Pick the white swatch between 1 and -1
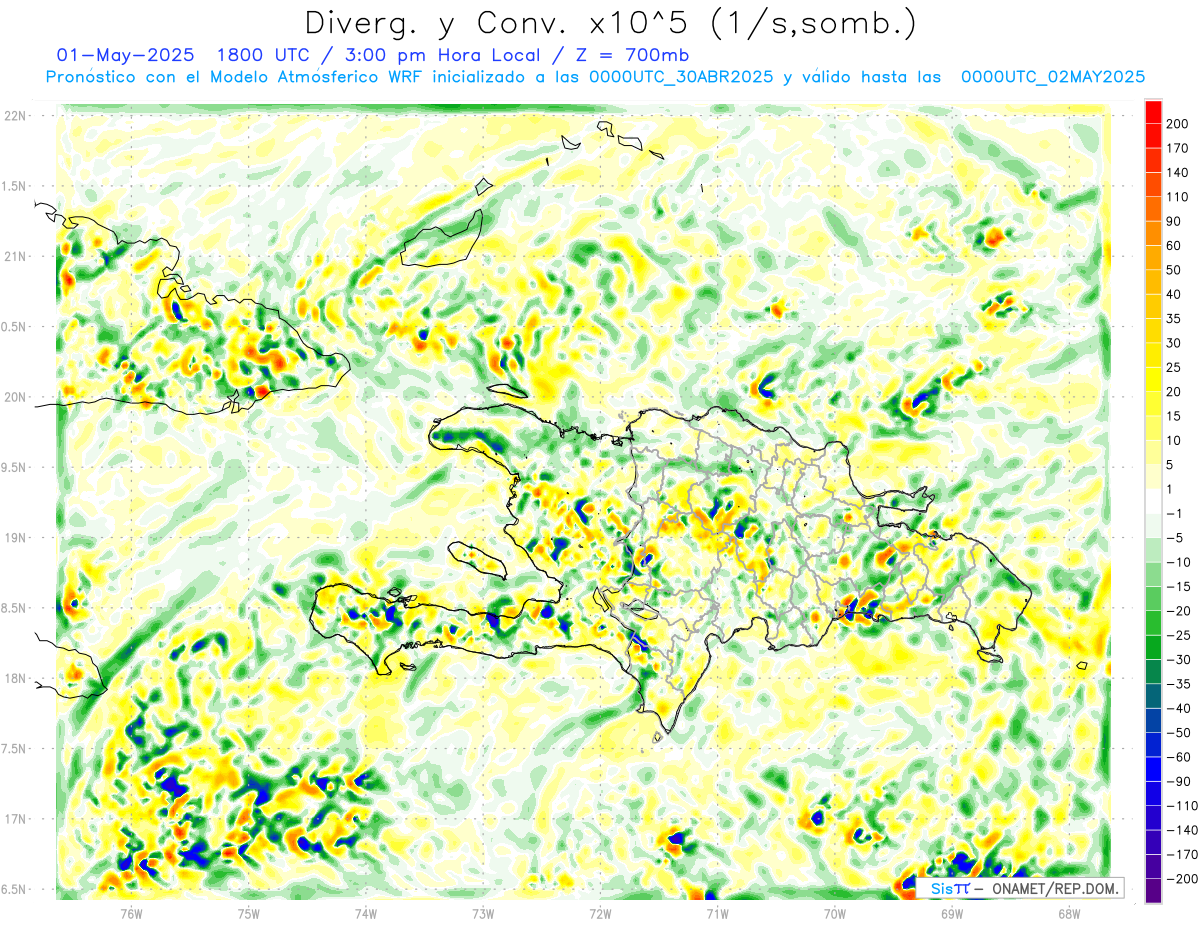 (x=1153, y=502)
